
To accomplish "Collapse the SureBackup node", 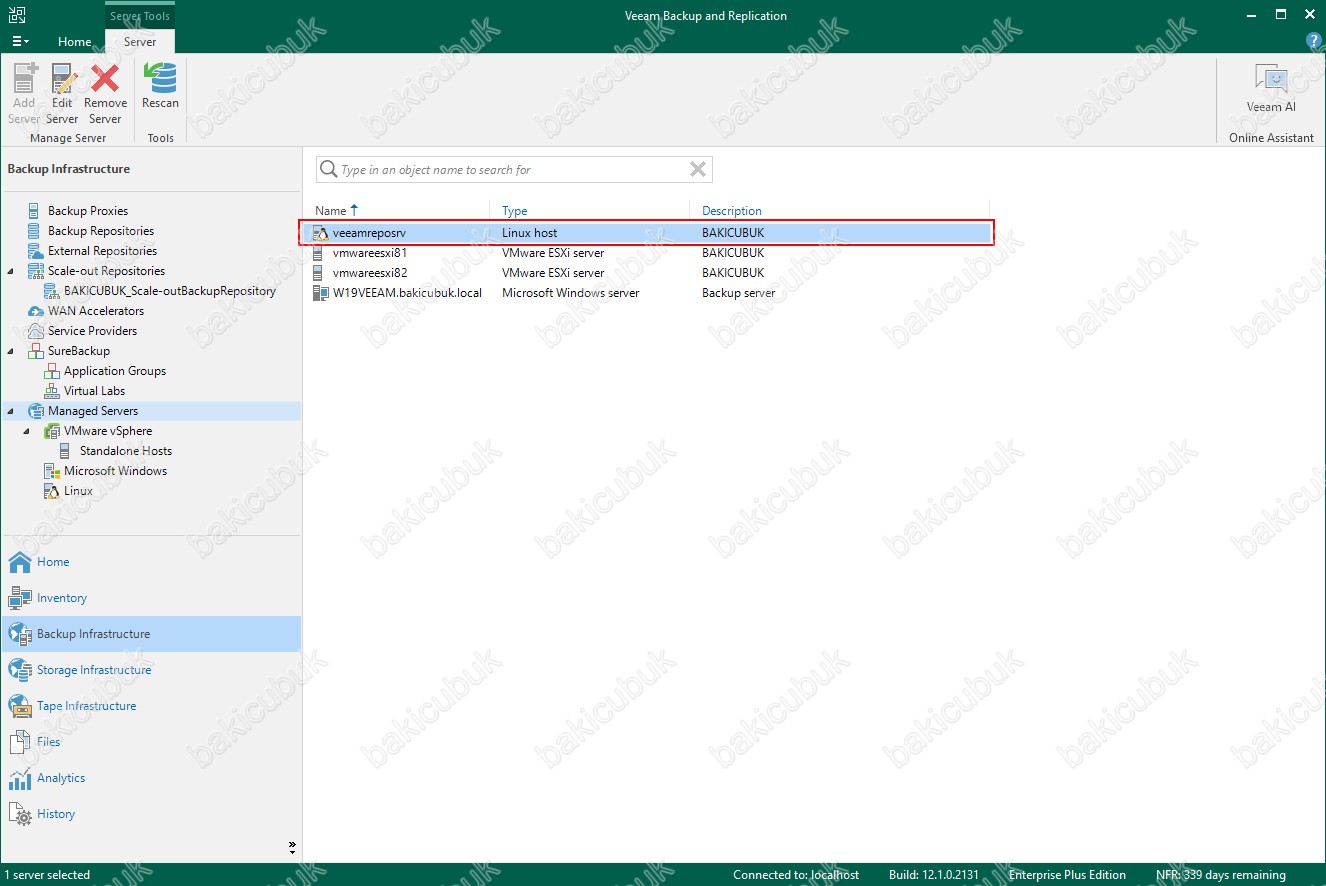I will 11,351.
